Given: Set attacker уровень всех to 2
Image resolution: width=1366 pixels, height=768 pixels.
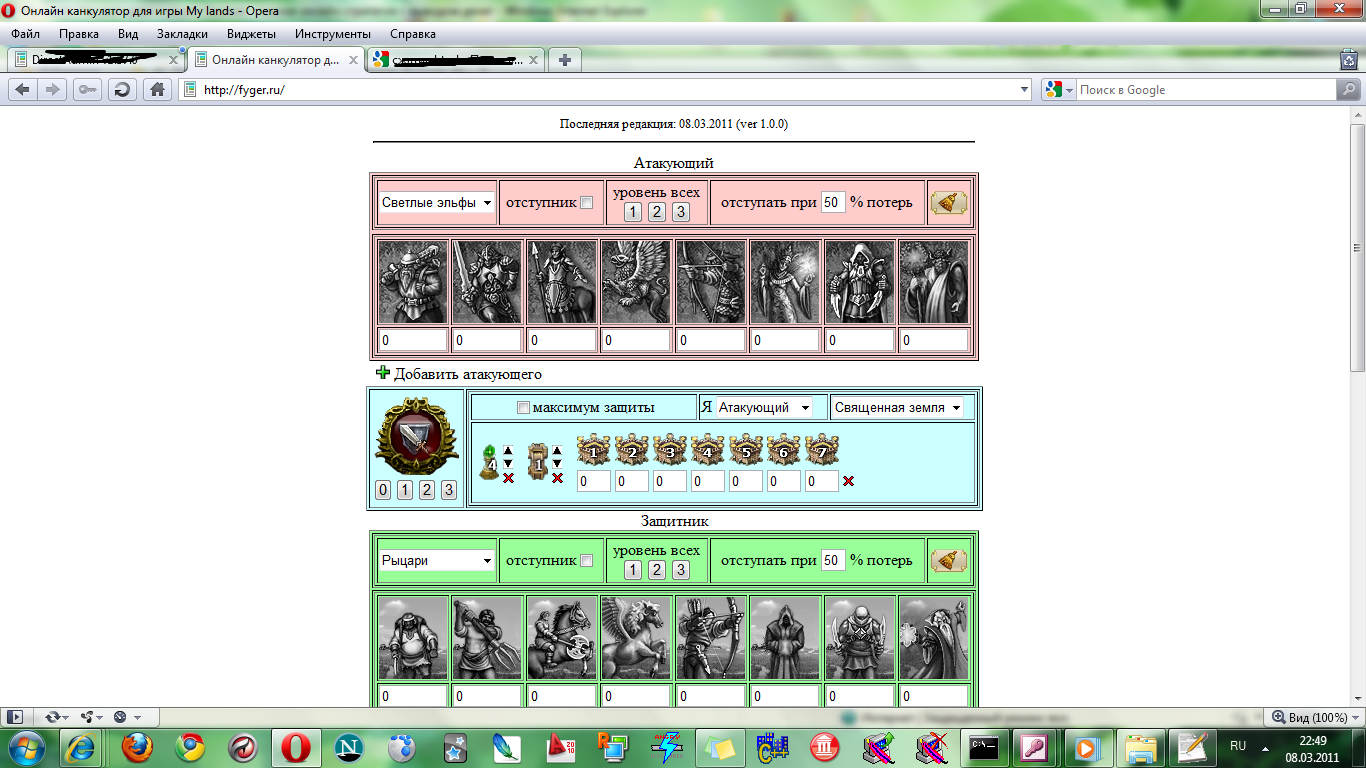Looking at the screenshot, I should pyautogui.click(x=656, y=212).
